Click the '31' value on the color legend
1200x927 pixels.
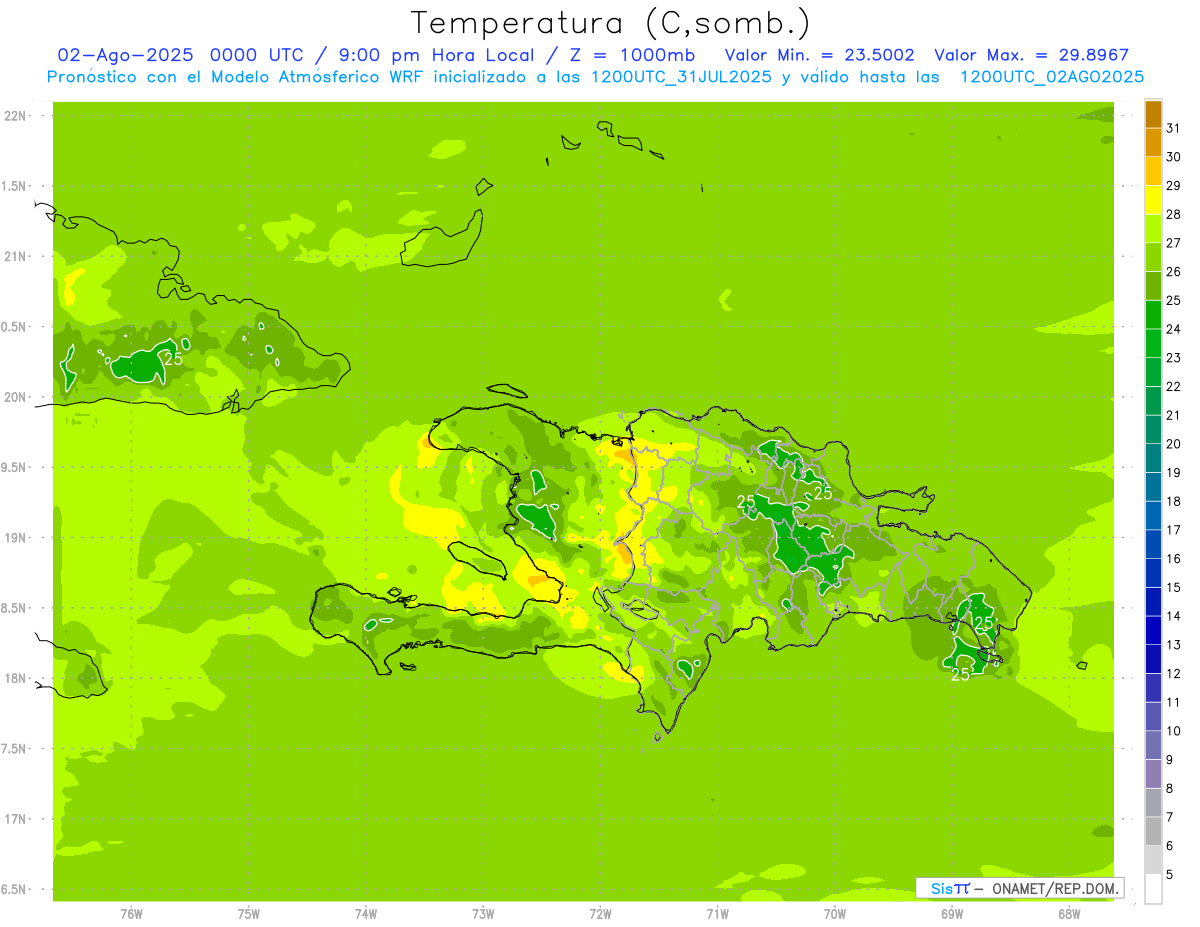[1173, 127]
